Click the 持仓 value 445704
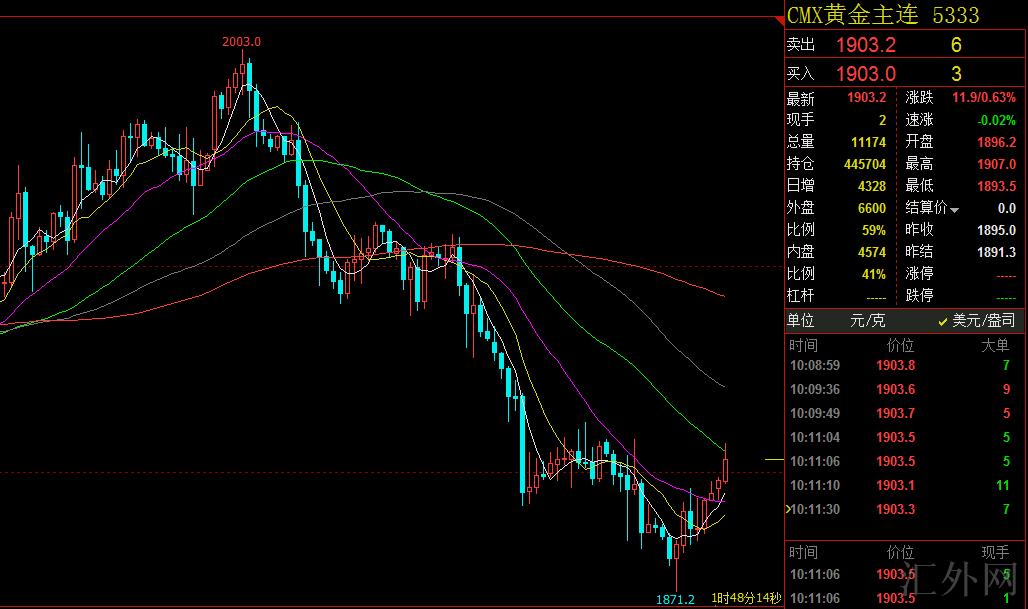 click(865, 164)
